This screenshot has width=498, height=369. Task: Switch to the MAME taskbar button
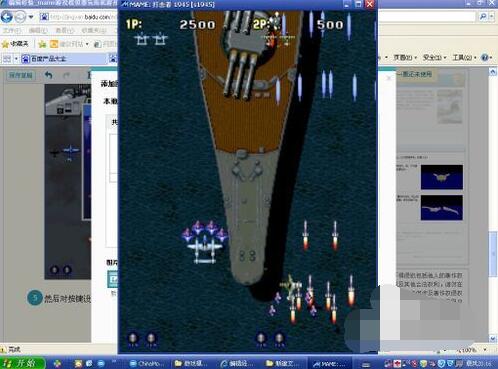pos(330,363)
